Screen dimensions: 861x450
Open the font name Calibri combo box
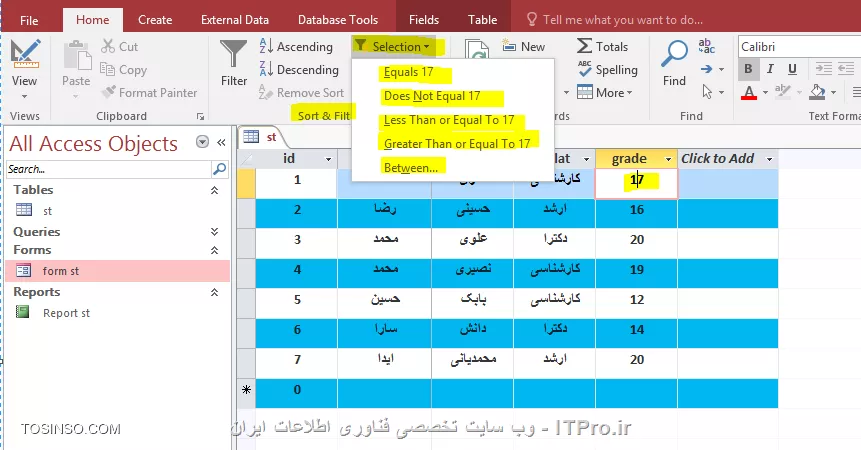coord(800,47)
